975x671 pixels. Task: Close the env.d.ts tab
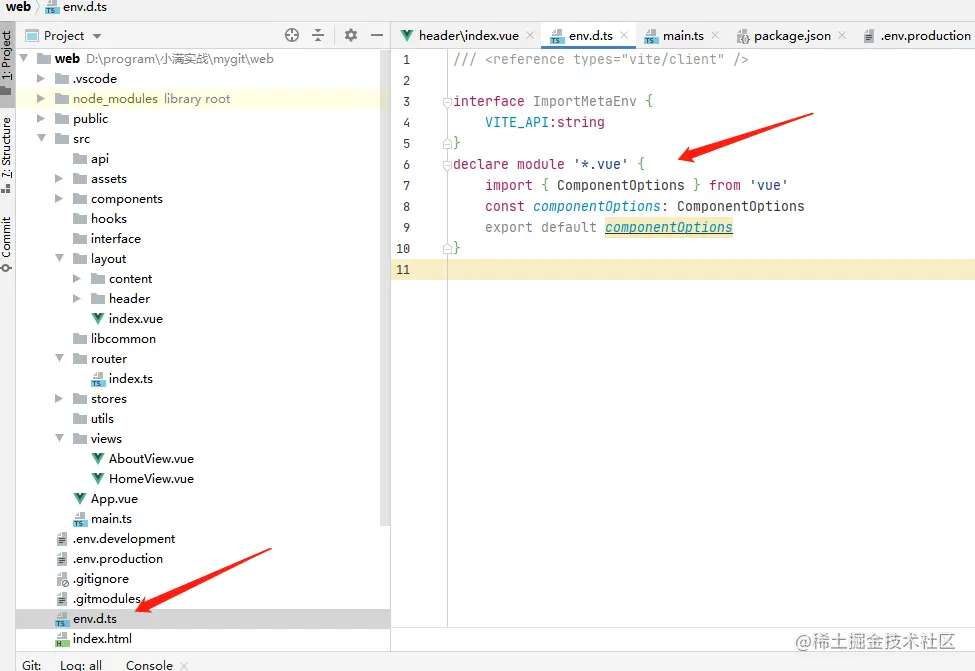[624, 35]
